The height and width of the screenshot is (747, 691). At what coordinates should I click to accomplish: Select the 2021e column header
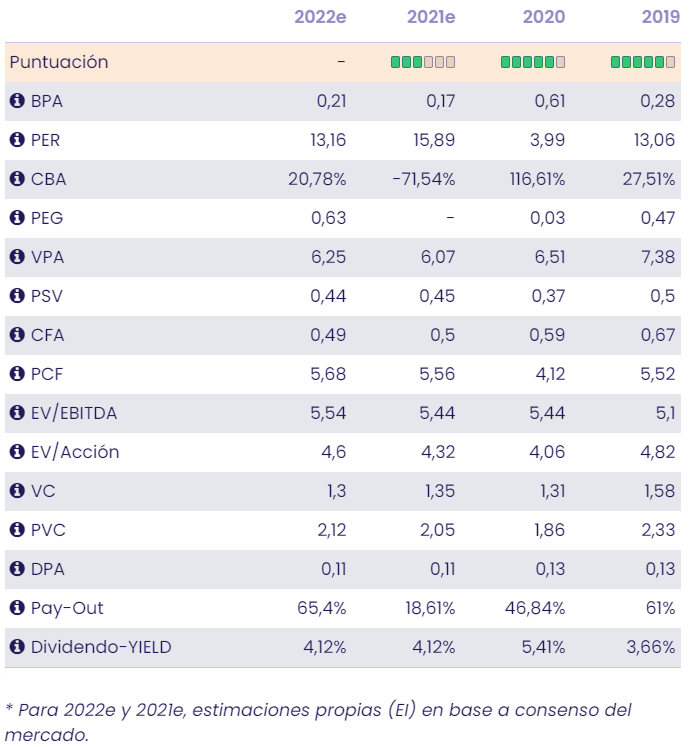[431, 17]
